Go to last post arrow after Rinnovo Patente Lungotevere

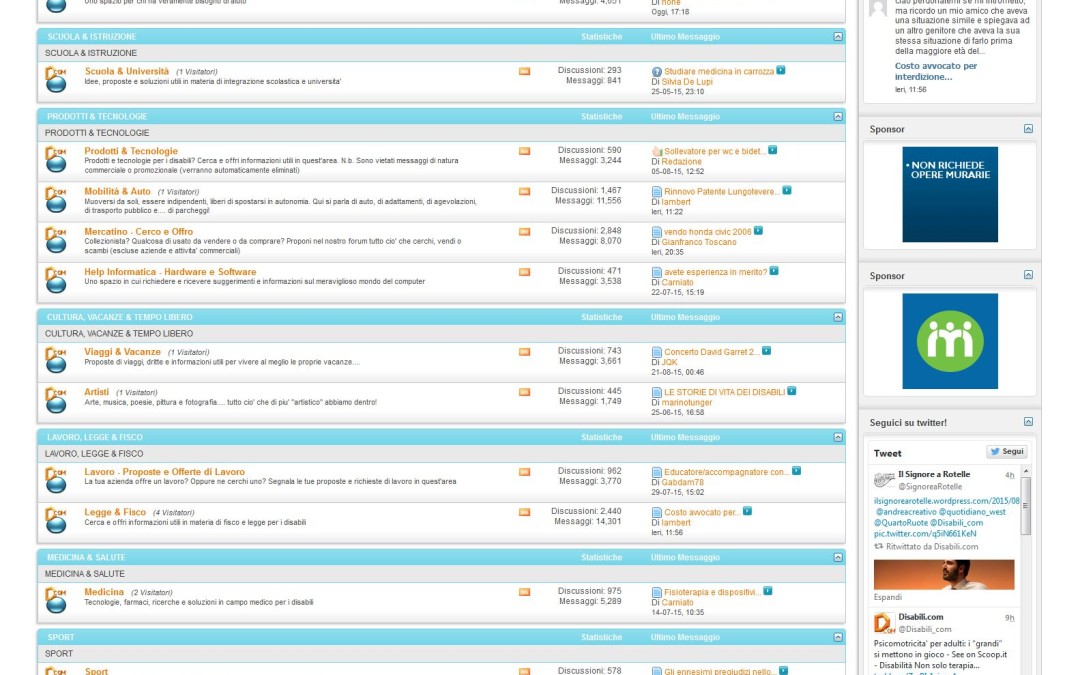(787, 190)
